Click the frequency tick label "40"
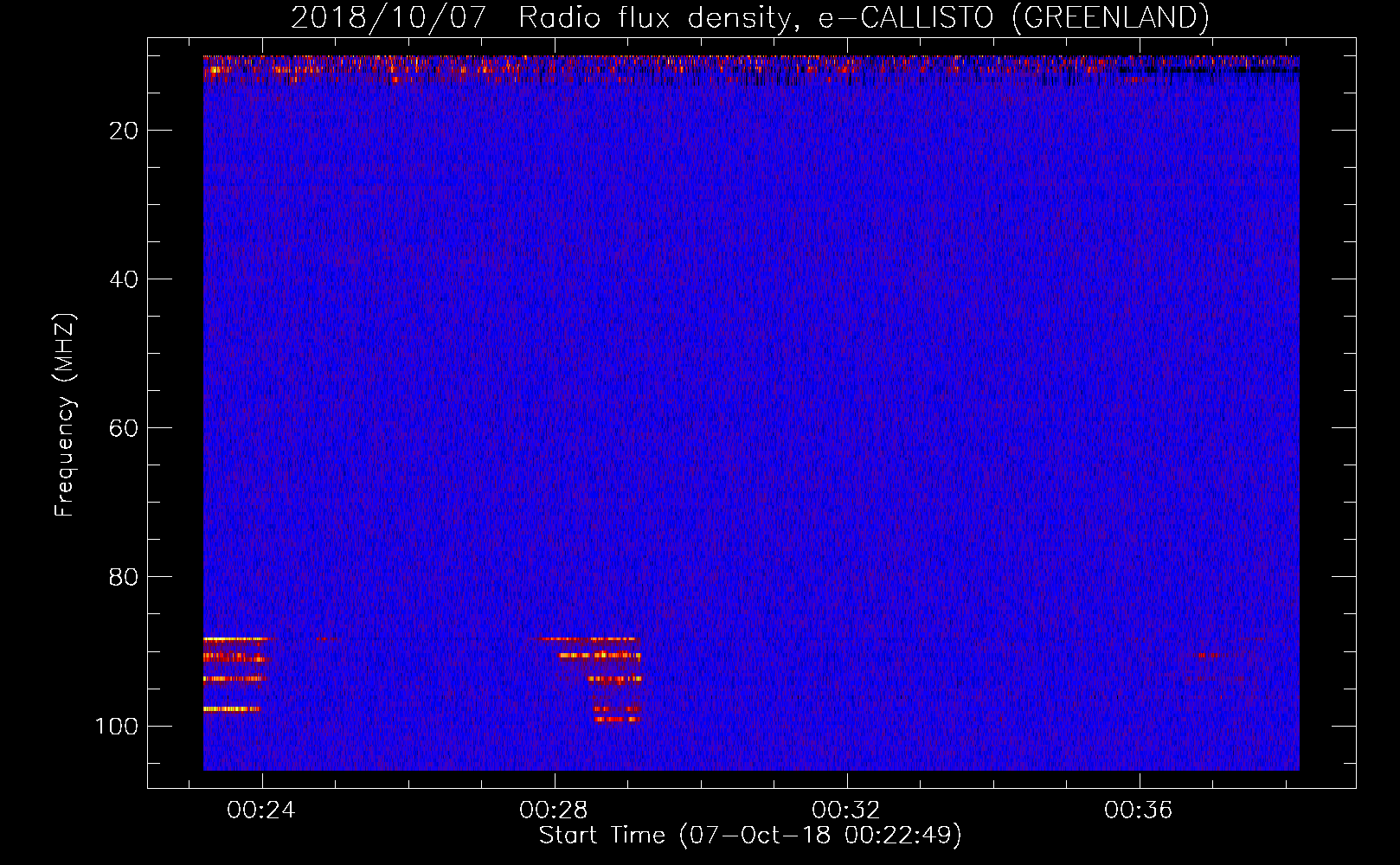 124,279
